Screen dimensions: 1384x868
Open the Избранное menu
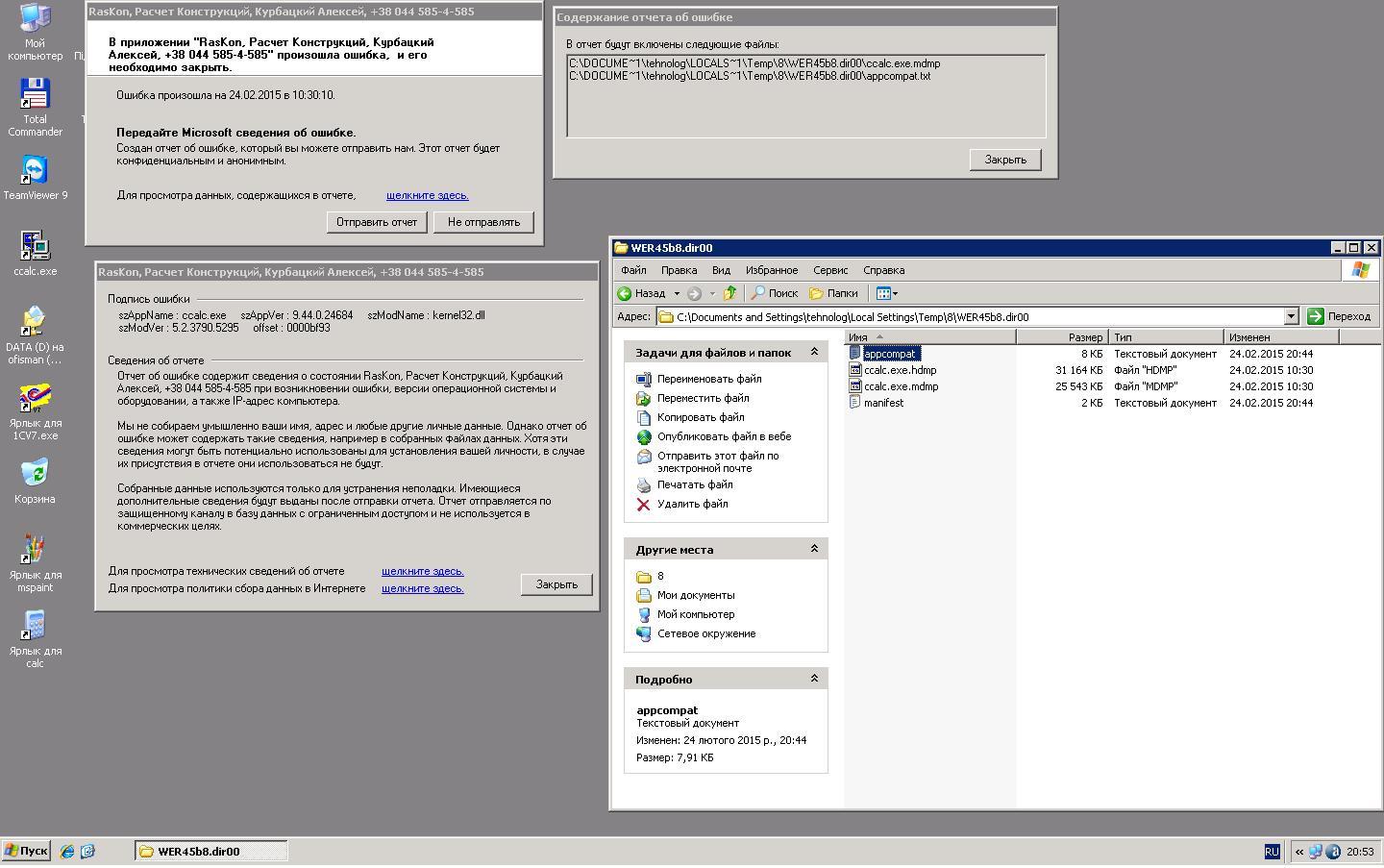pyautogui.click(x=772, y=270)
